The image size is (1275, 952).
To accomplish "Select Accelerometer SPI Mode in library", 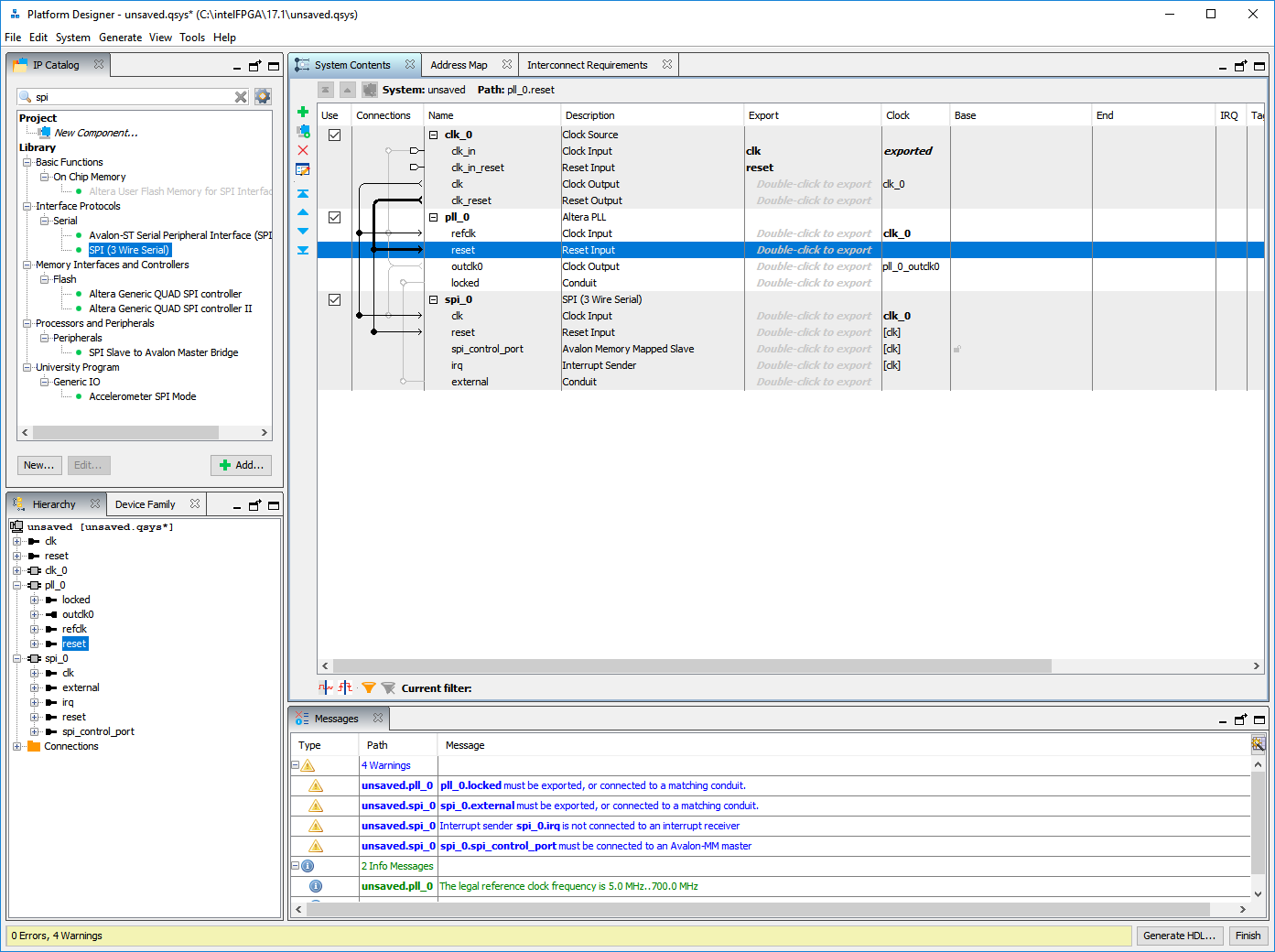I will click(142, 396).
